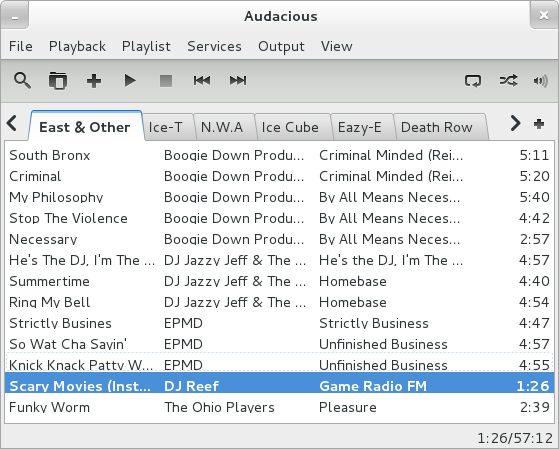Show more playlist tabs with right chevron
This screenshot has height=449, width=559.
tap(515, 123)
